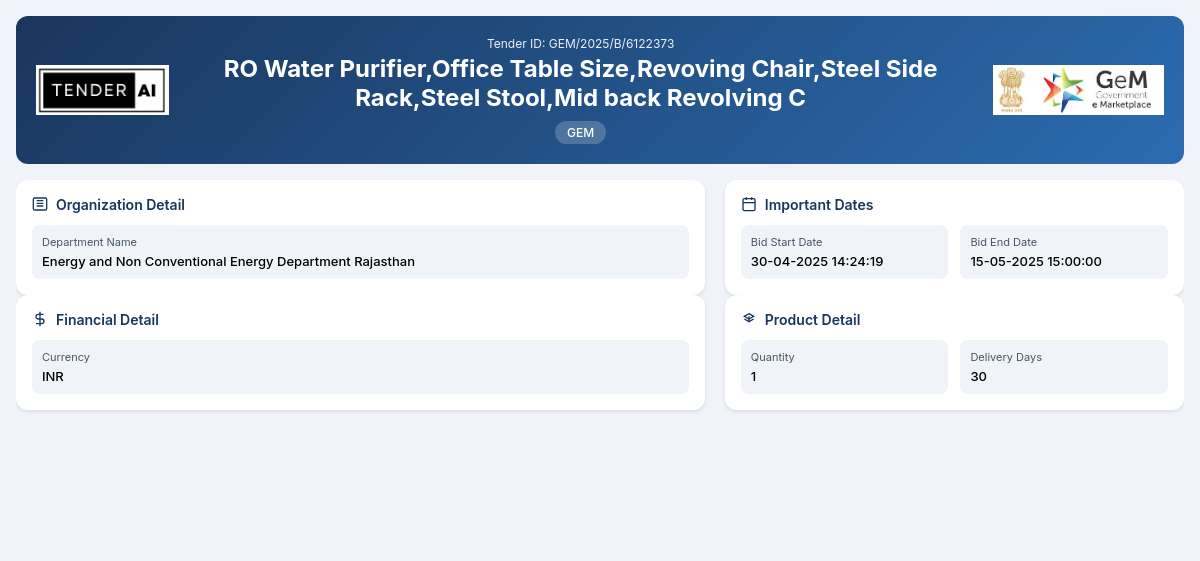Click the Organization Detail section heading
Screen dimensions: 1200x561
pyautogui.click(x=120, y=205)
